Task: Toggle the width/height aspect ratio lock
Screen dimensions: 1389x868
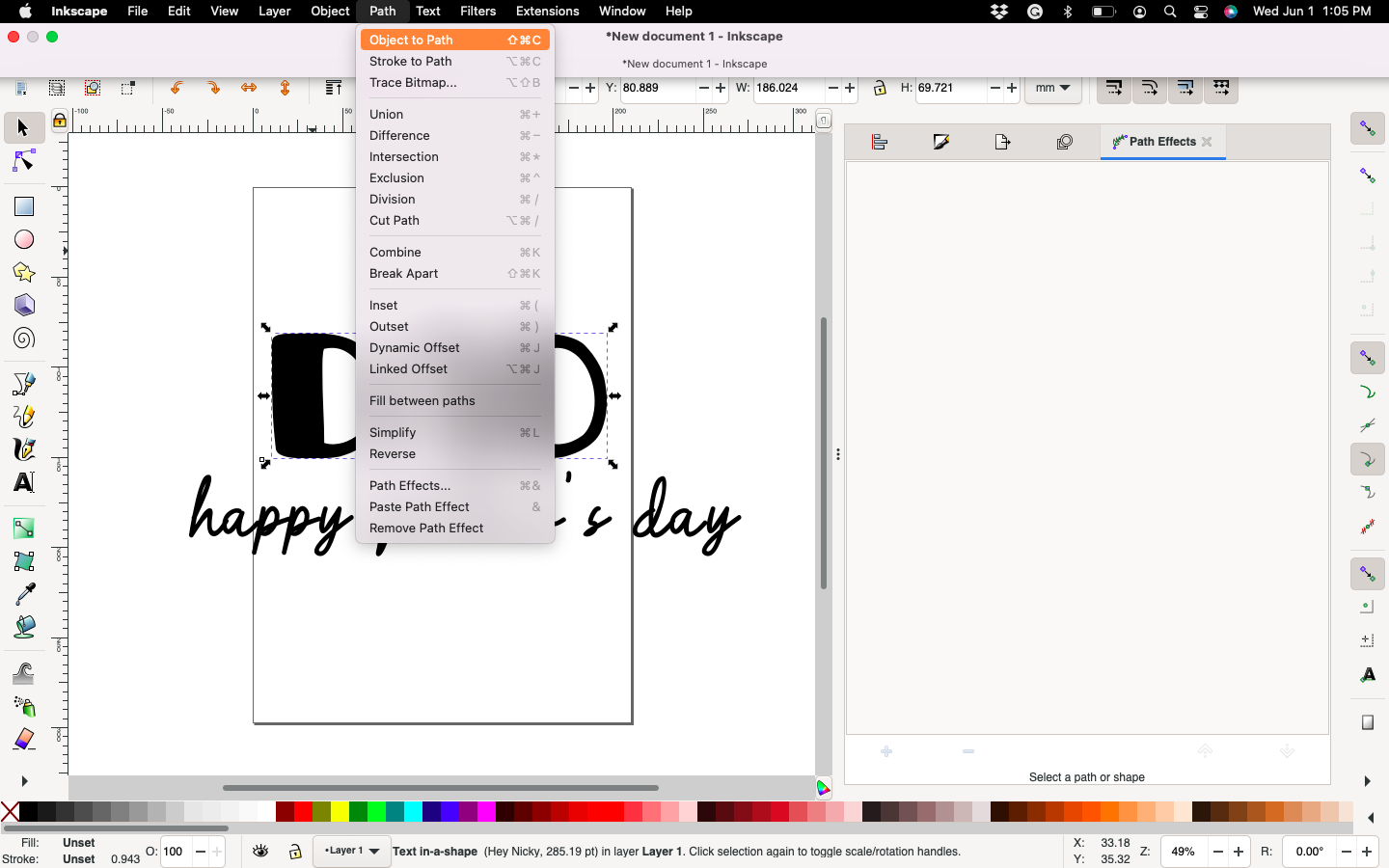Action: tap(879, 89)
